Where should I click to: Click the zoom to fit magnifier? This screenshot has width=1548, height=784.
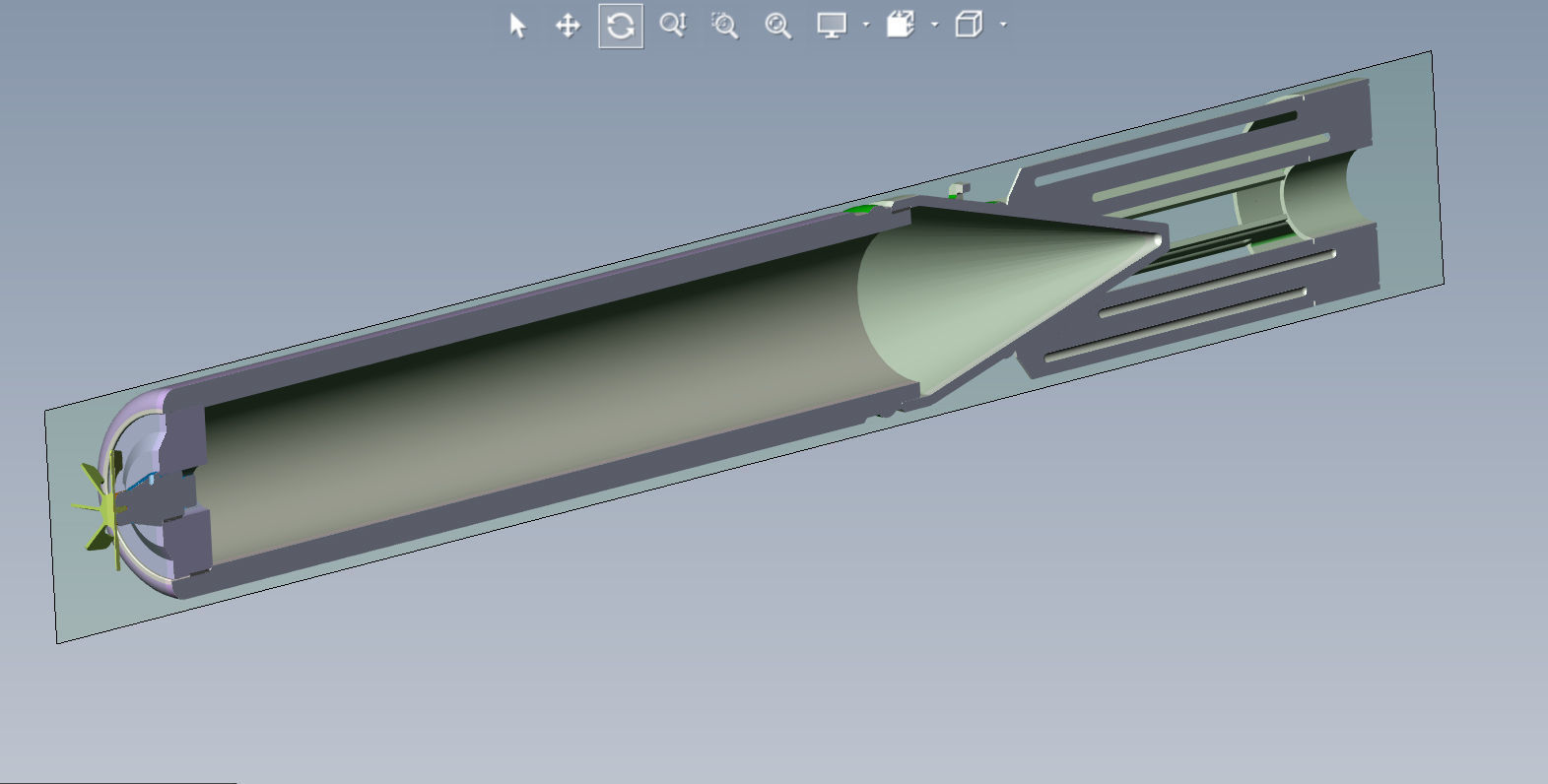point(778,26)
